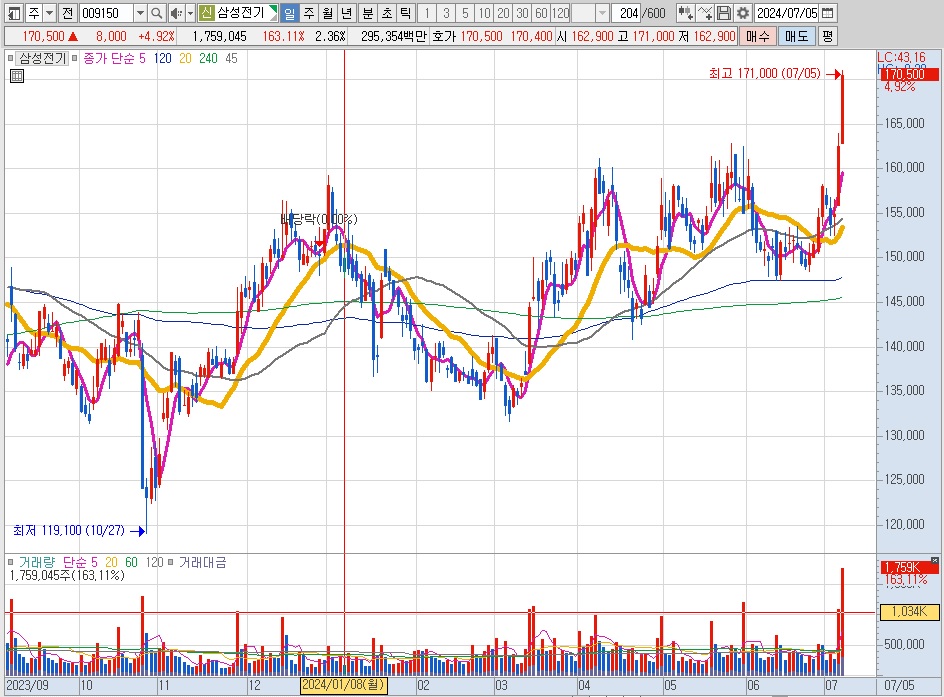Click the magenta 5-period MA label
Image resolution: width=944 pixels, height=697 pixels.
click(142, 58)
